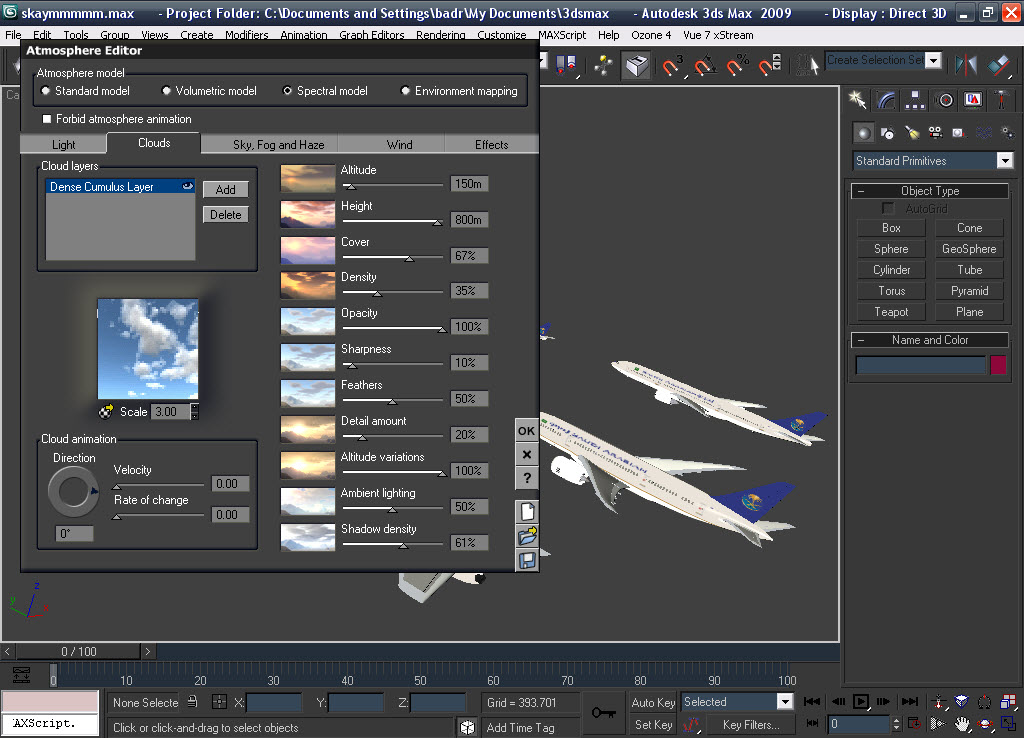Click the cloud Scale spinner arrows
This screenshot has height=738, width=1024.
click(195, 411)
